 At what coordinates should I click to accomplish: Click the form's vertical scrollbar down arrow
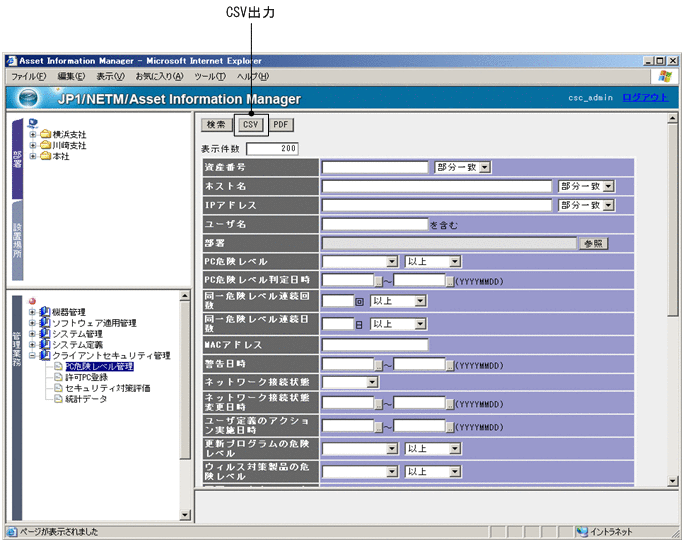(x=674, y=481)
